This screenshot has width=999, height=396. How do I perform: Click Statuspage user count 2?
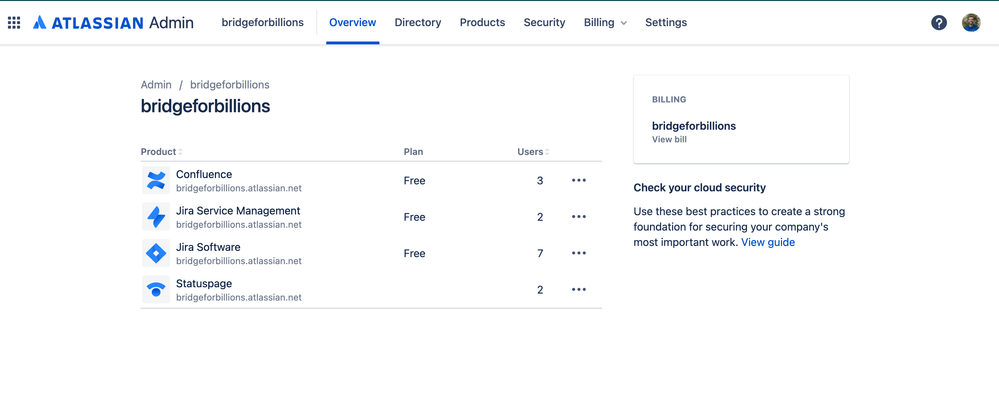(x=540, y=290)
